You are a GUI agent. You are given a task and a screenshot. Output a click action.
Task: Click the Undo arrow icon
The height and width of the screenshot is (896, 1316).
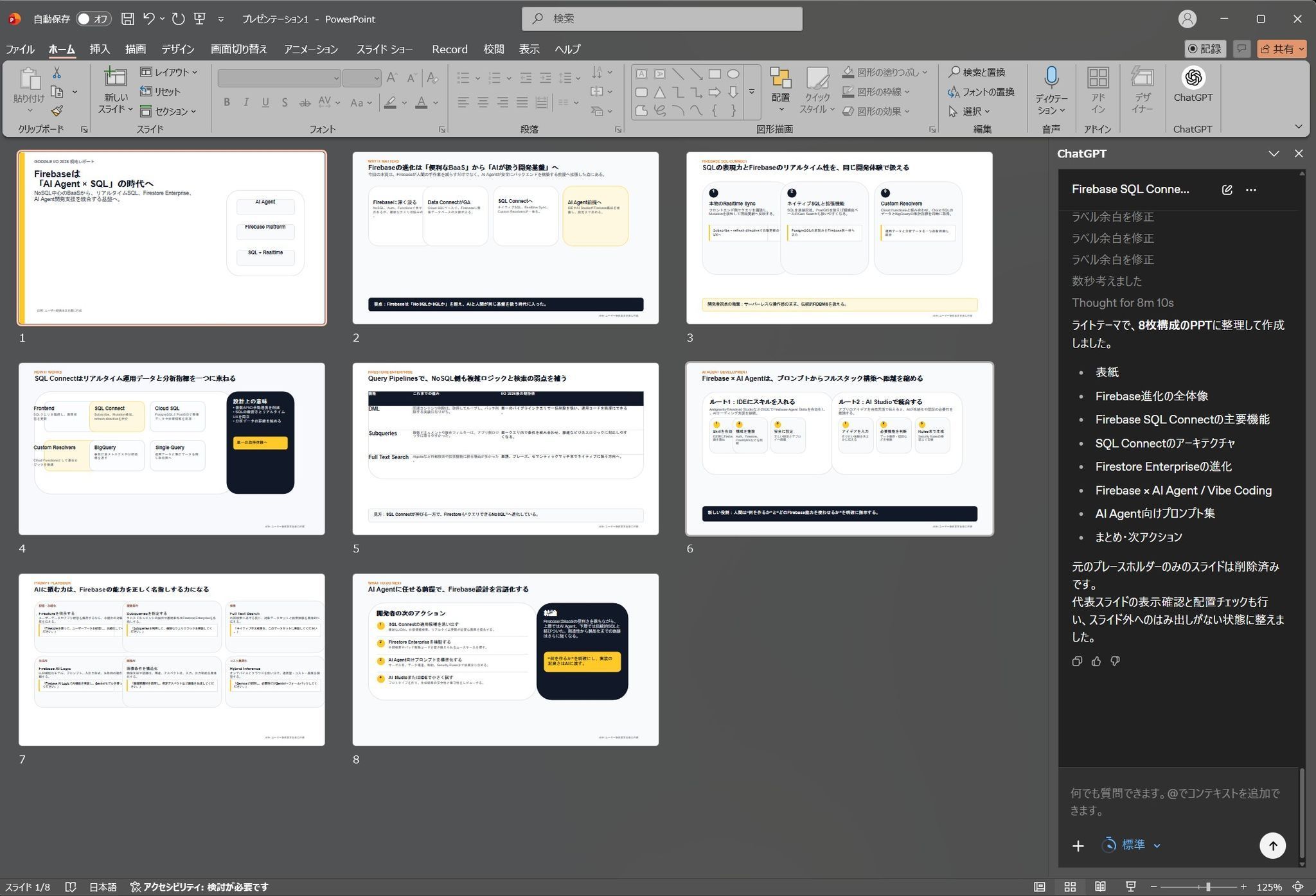(148, 19)
